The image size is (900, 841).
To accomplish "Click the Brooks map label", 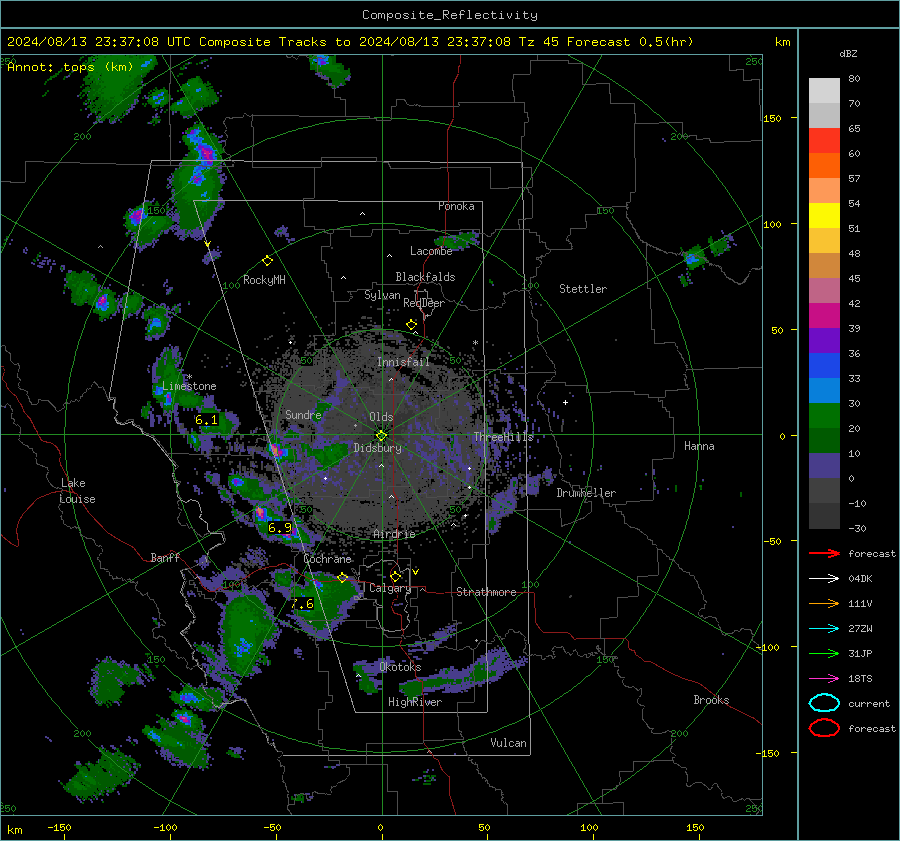I will [711, 700].
